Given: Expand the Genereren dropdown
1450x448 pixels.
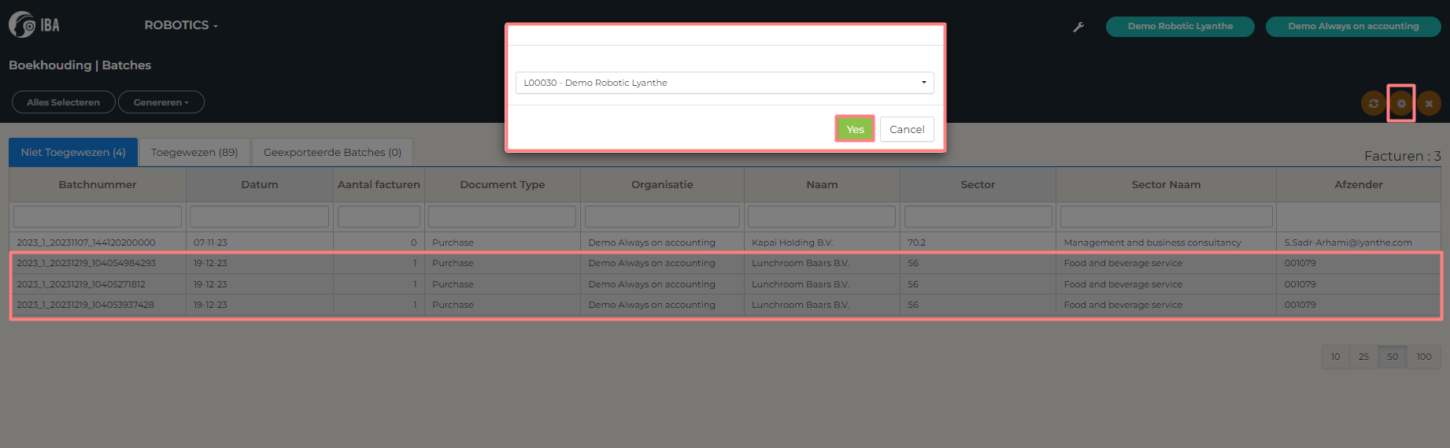Looking at the screenshot, I should tap(161, 102).
